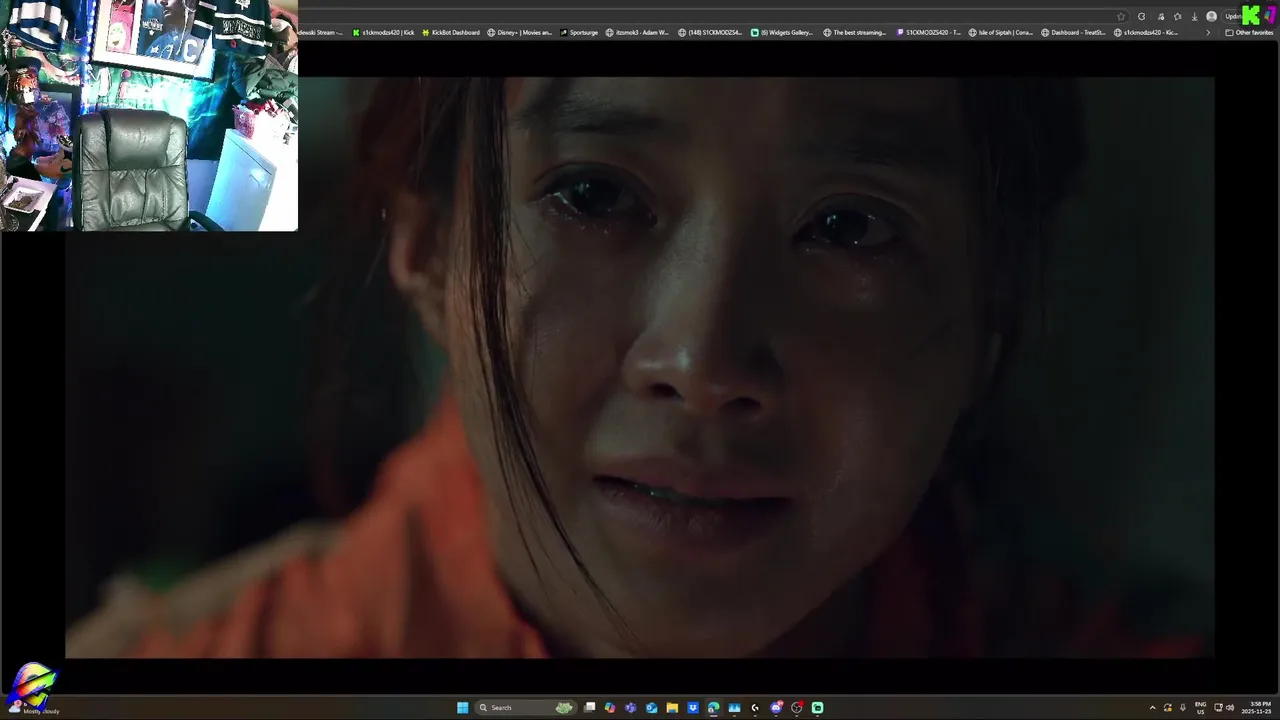Switch the ENG US input language
The image size is (1280, 720).
[x=1200, y=708]
